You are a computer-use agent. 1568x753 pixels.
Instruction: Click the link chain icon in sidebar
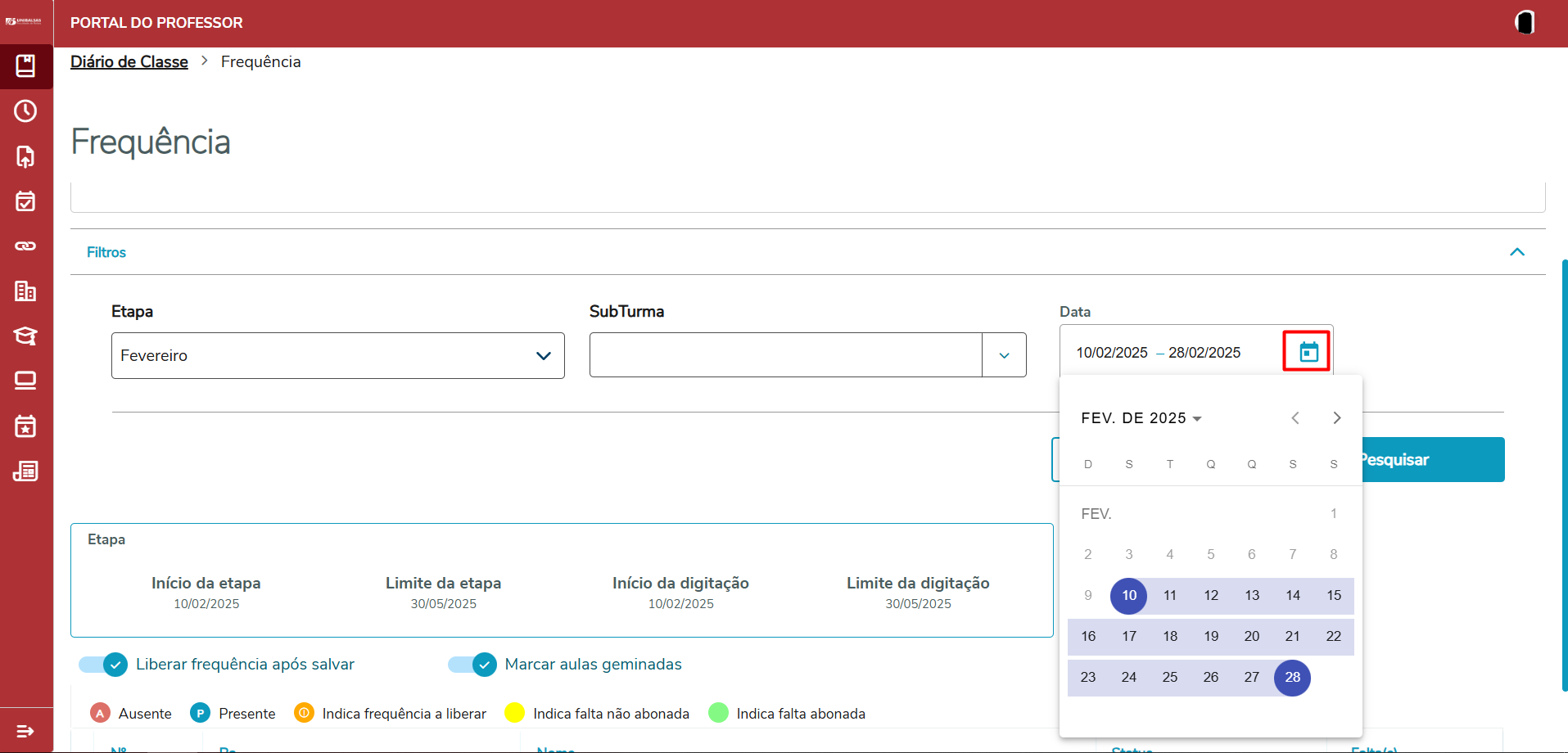coord(25,246)
